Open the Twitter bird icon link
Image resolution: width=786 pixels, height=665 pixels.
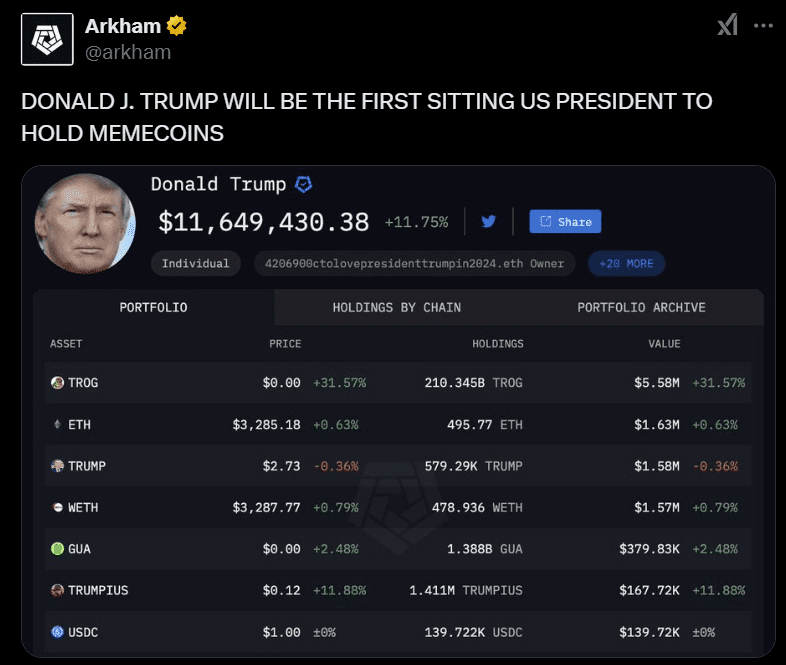pos(488,221)
